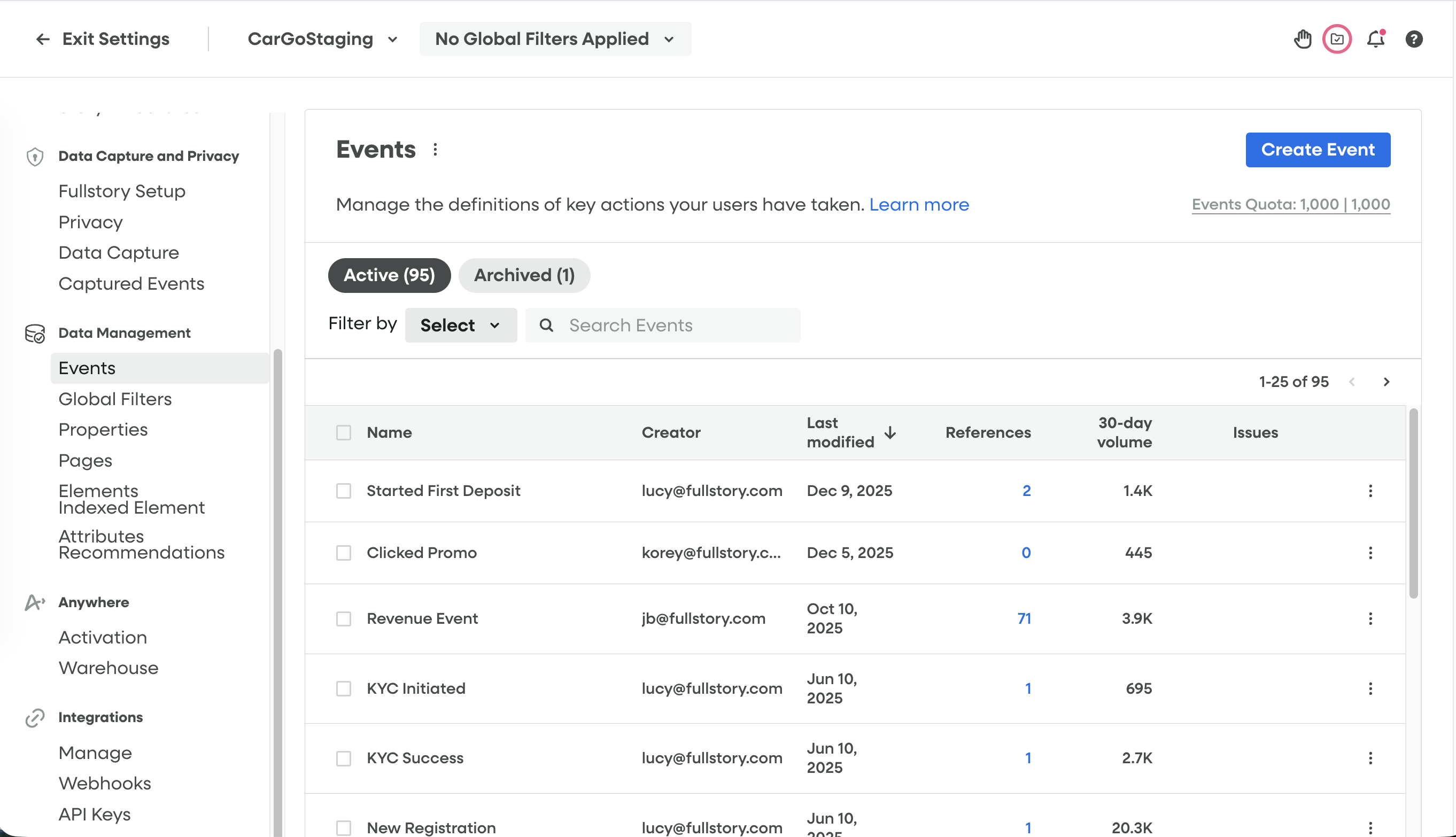
Task: Open the help question mark icon
Action: [1414, 39]
